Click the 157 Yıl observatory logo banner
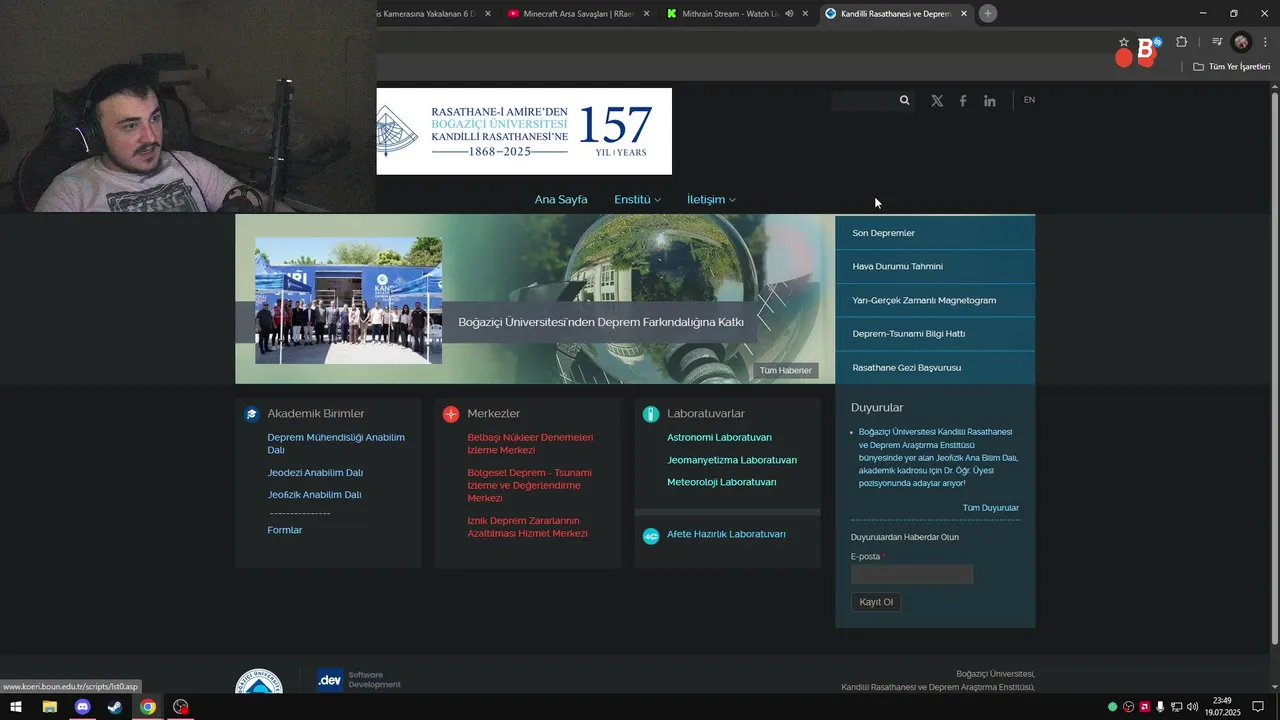 (524, 131)
